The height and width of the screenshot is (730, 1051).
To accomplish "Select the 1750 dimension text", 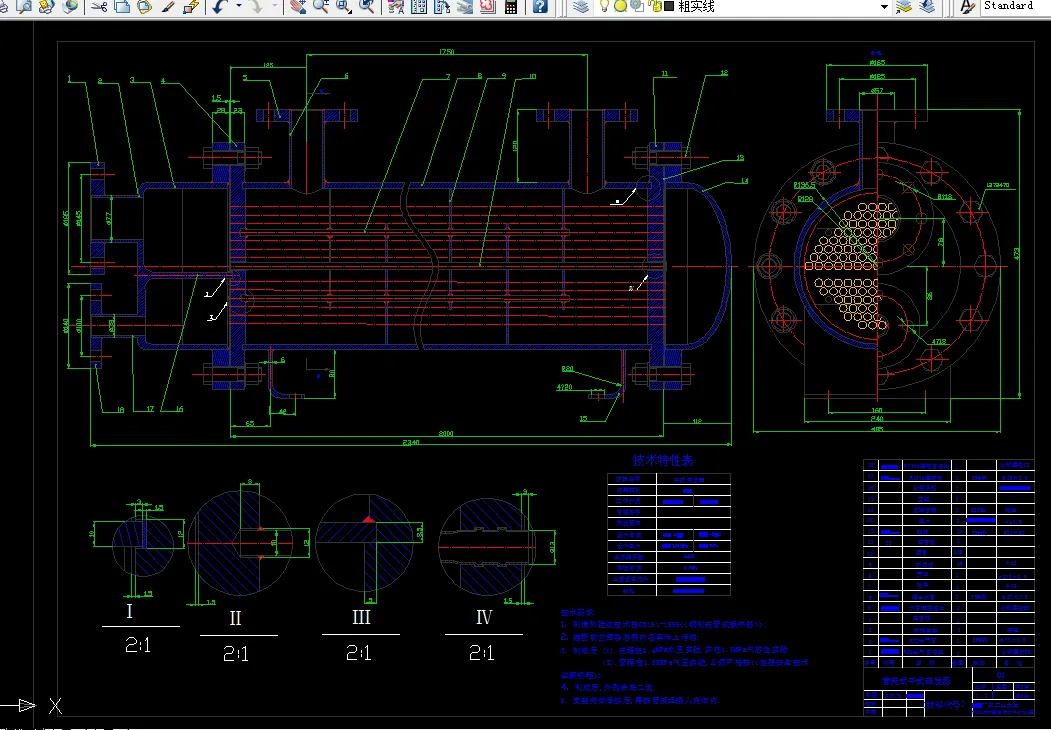I will [446, 52].
